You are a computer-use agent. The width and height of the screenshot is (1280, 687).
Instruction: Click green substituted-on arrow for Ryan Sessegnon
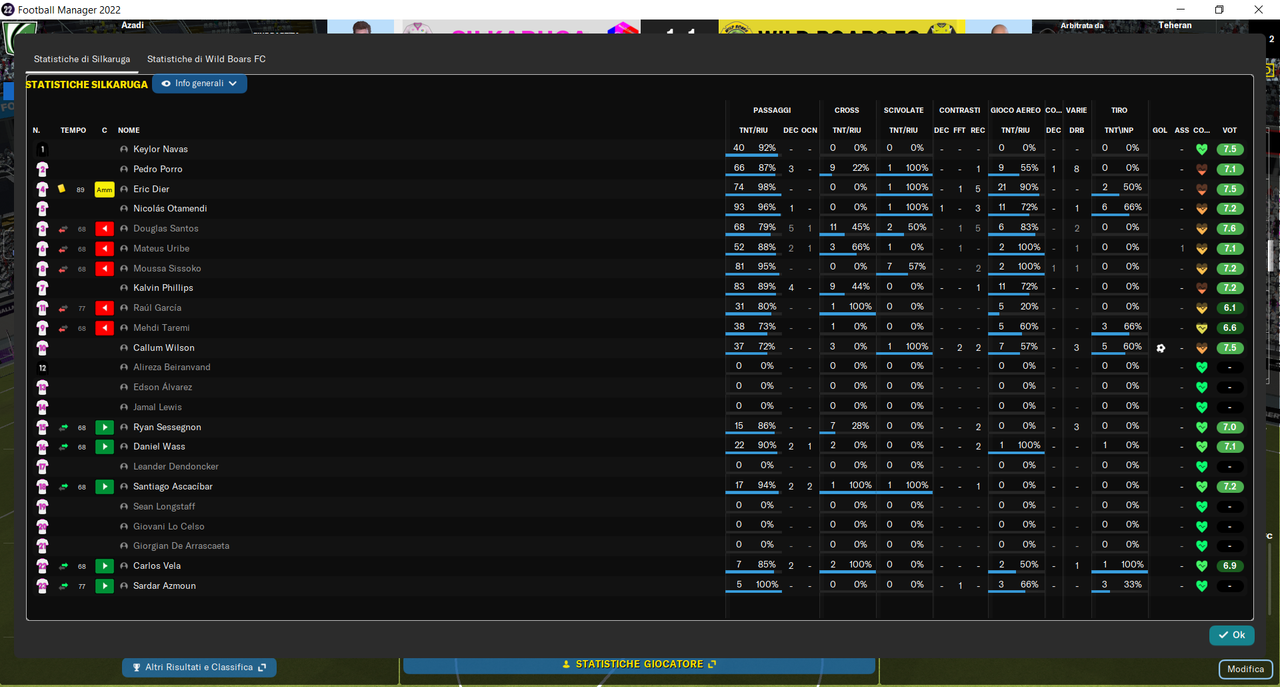(x=104, y=427)
